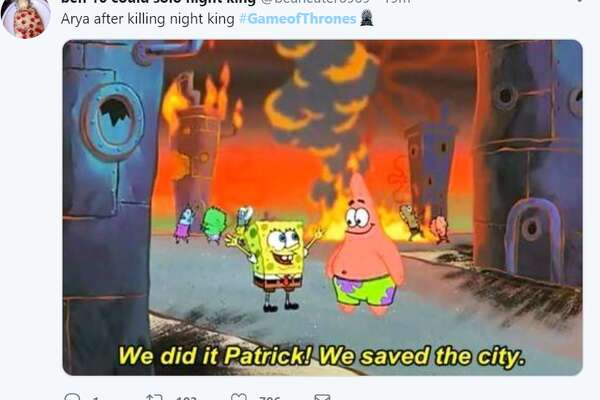The width and height of the screenshot is (600, 400).
Task: Open the tweet author's profile avatar
Action: coord(26,18)
